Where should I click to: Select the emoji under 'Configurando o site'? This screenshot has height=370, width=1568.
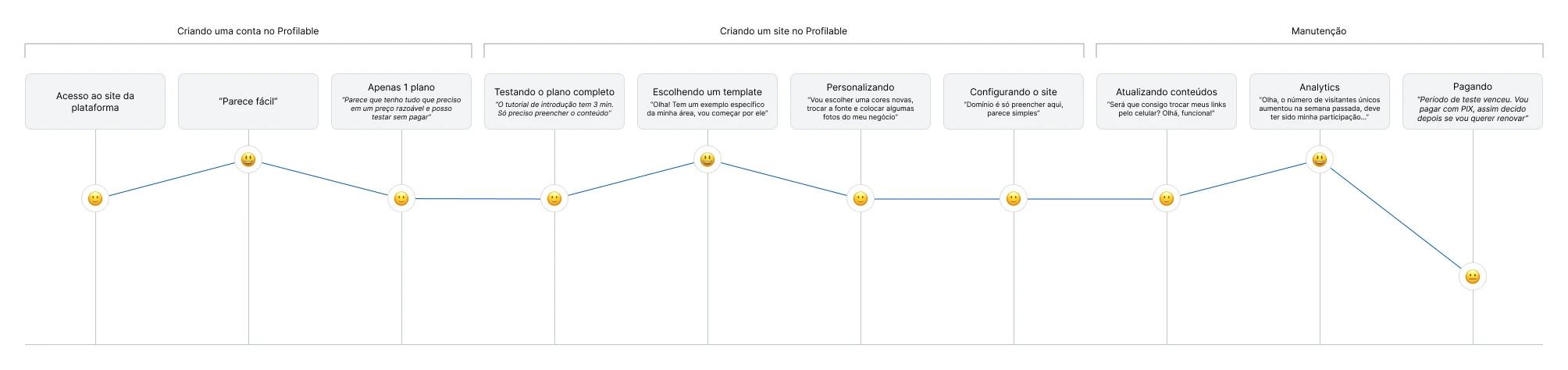[1014, 199]
